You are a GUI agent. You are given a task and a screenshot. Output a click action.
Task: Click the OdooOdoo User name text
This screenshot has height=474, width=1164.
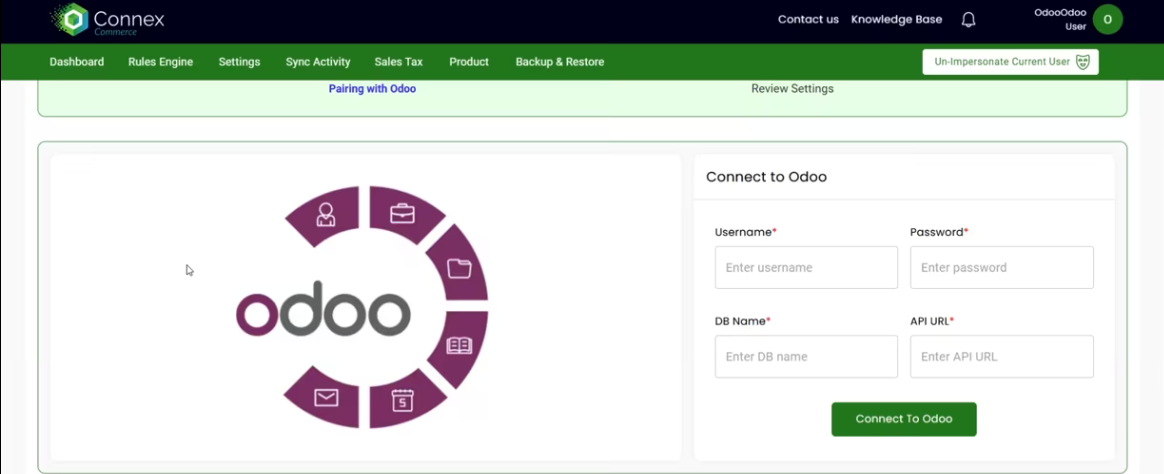1060,19
